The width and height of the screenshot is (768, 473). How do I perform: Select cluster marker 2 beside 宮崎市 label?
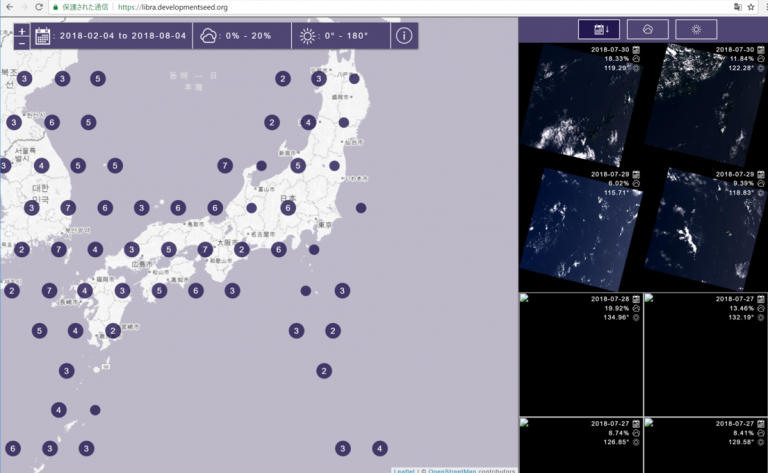pyautogui.click(x=113, y=331)
